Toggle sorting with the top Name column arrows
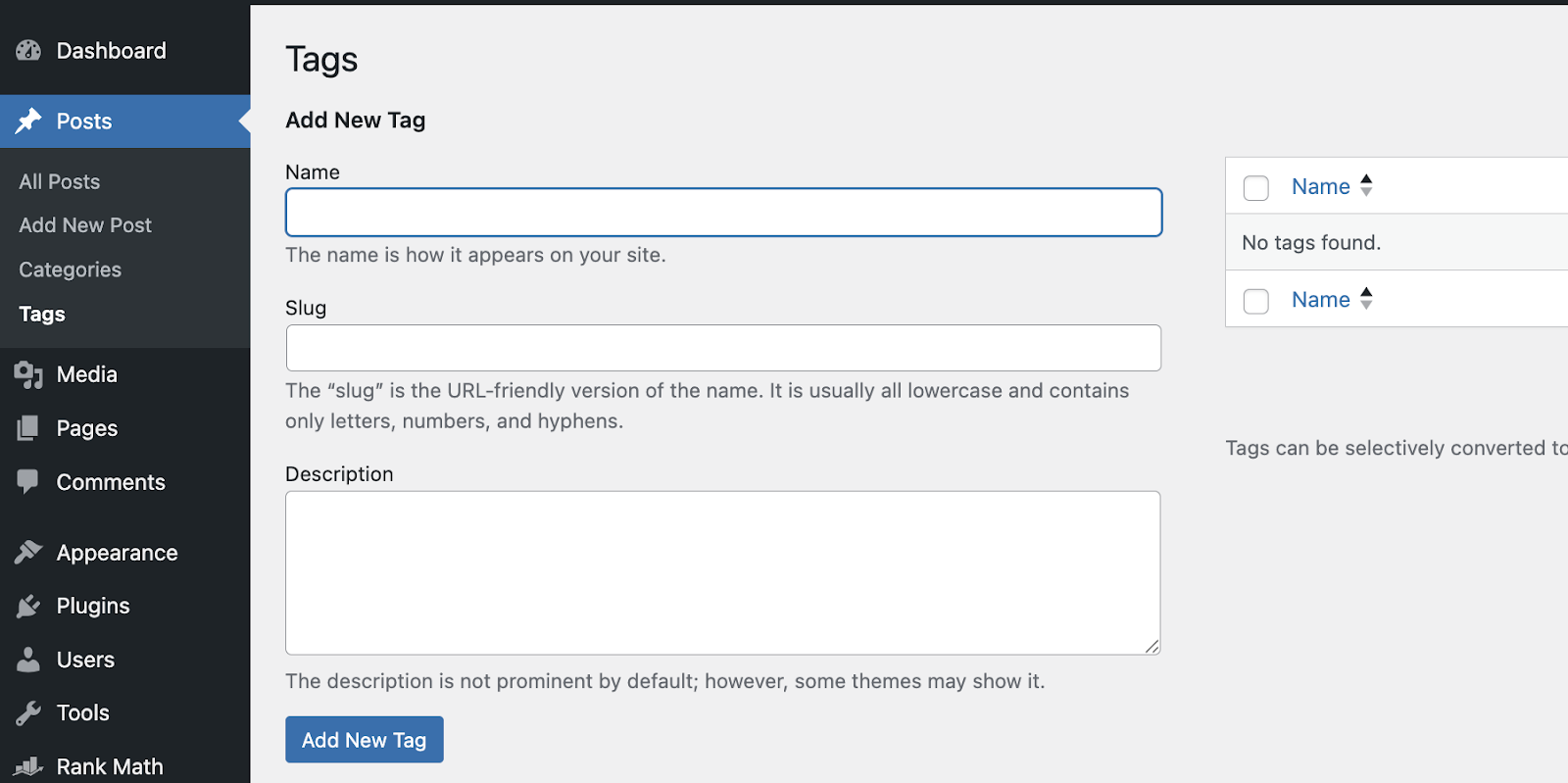The image size is (1568, 783). [1368, 185]
